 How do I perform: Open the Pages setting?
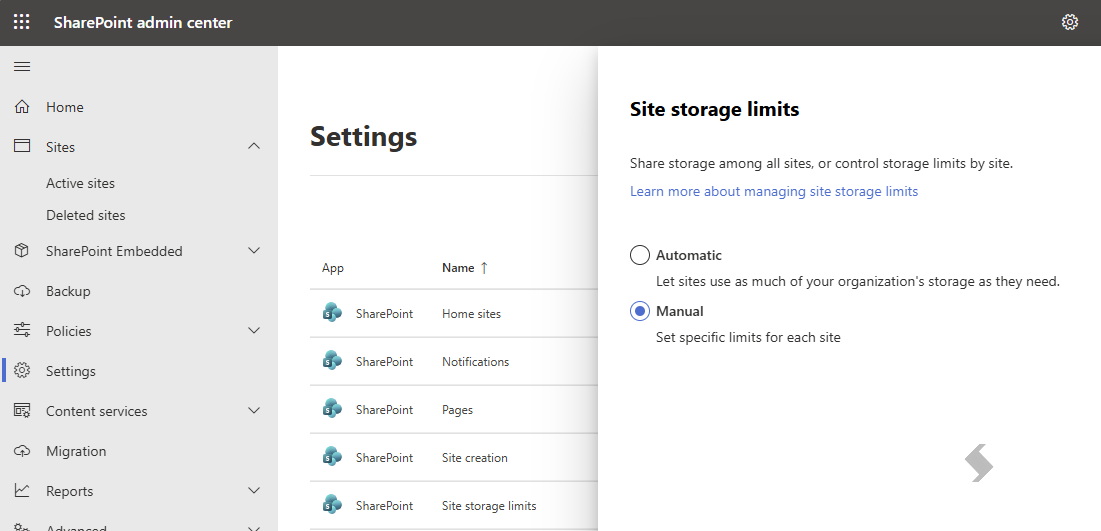(x=457, y=409)
